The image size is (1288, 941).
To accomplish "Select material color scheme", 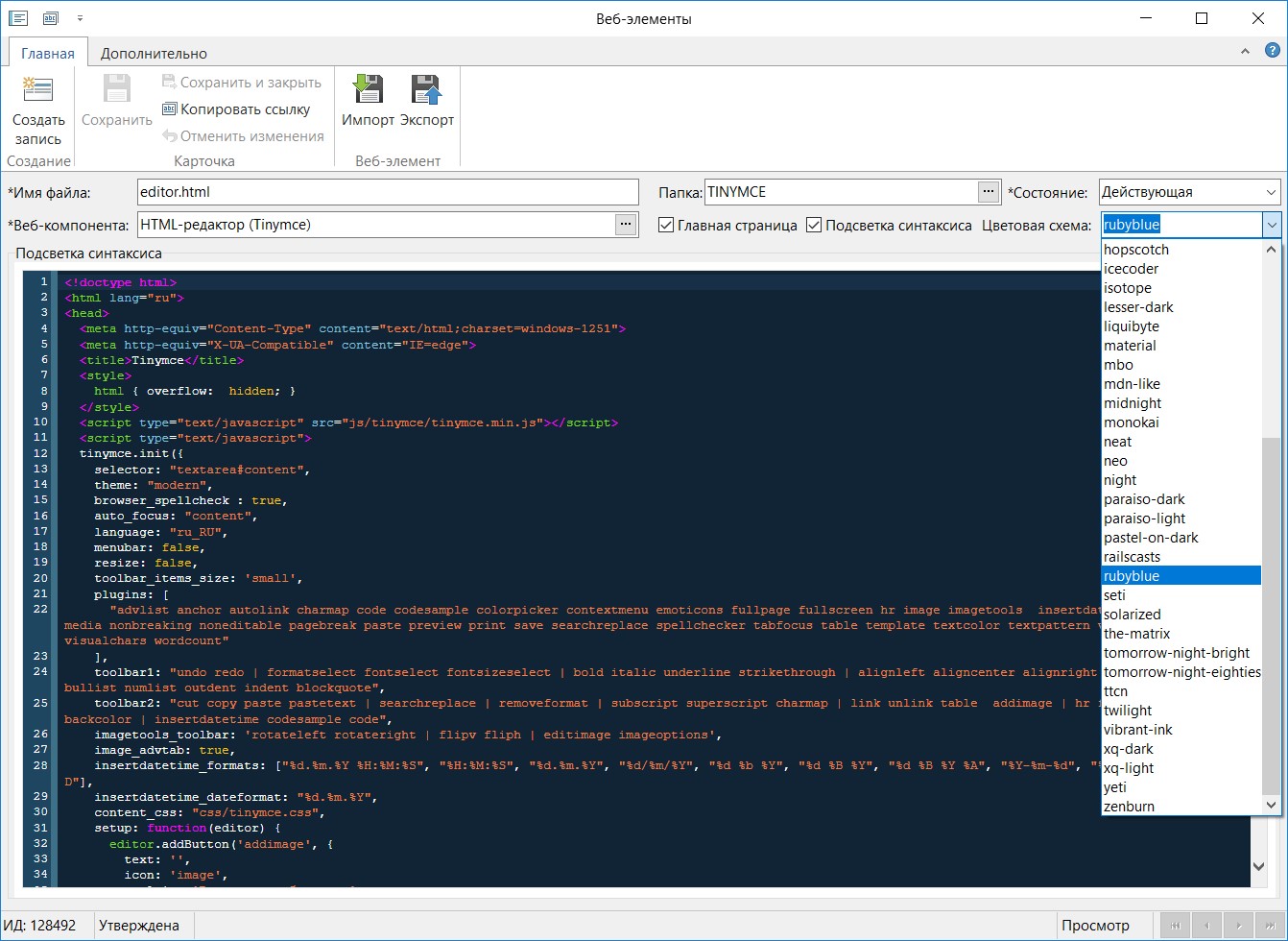I will point(1181,346).
